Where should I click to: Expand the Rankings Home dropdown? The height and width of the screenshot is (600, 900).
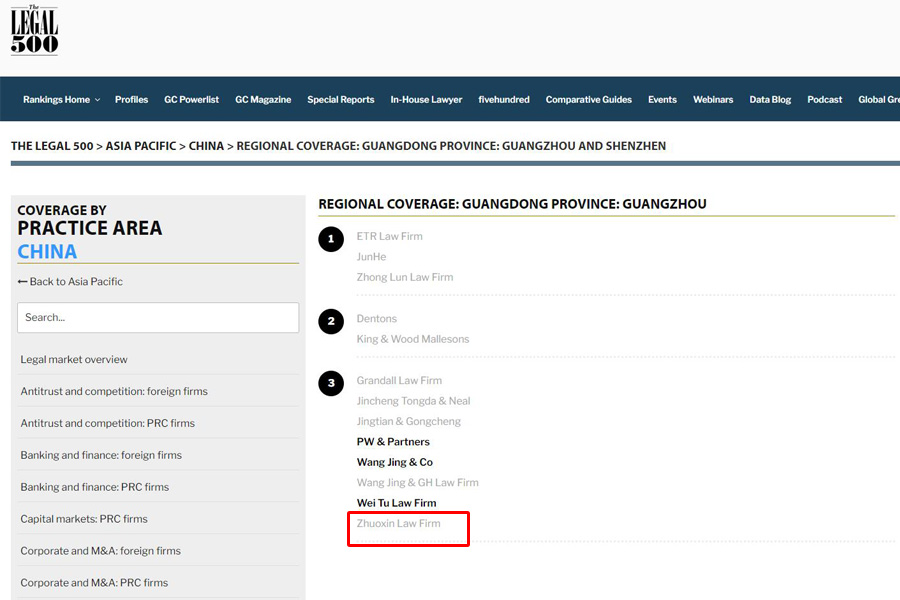point(61,99)
